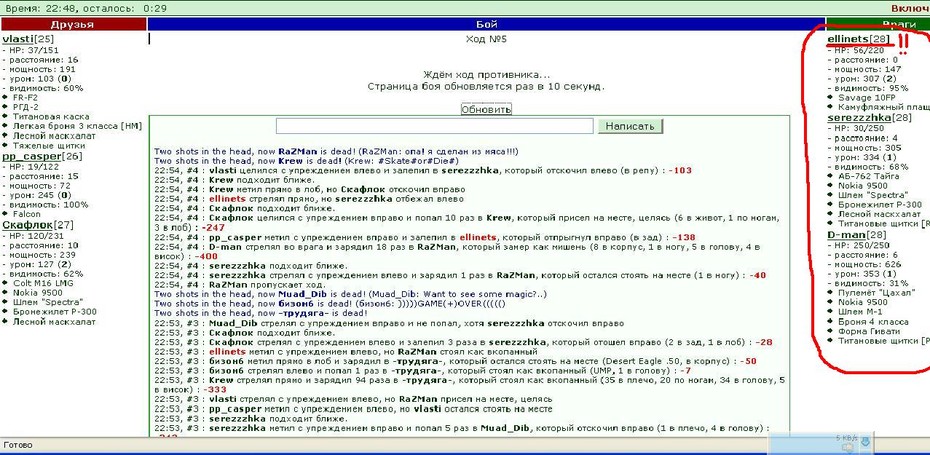Viewport: 930px width, 455px height.
Task: Click the -7 damage value in log
Action: (x=686, y=371)
